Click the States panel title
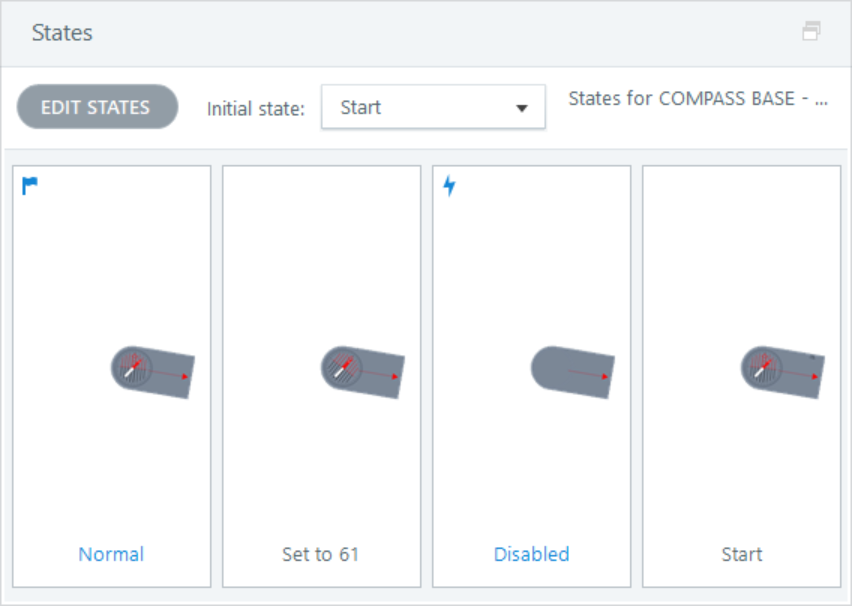Image resolution: width=852 pixels, height=606 pixels. 62,33
